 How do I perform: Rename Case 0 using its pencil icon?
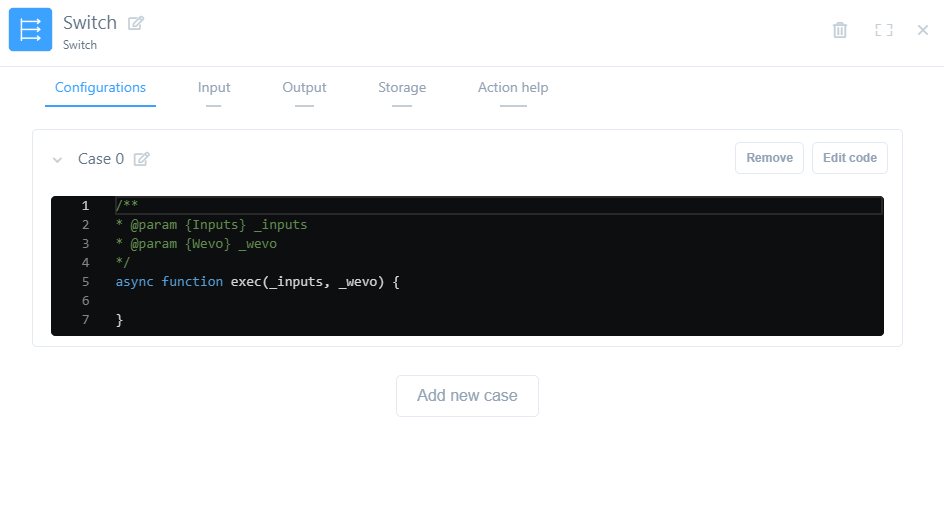142,159
